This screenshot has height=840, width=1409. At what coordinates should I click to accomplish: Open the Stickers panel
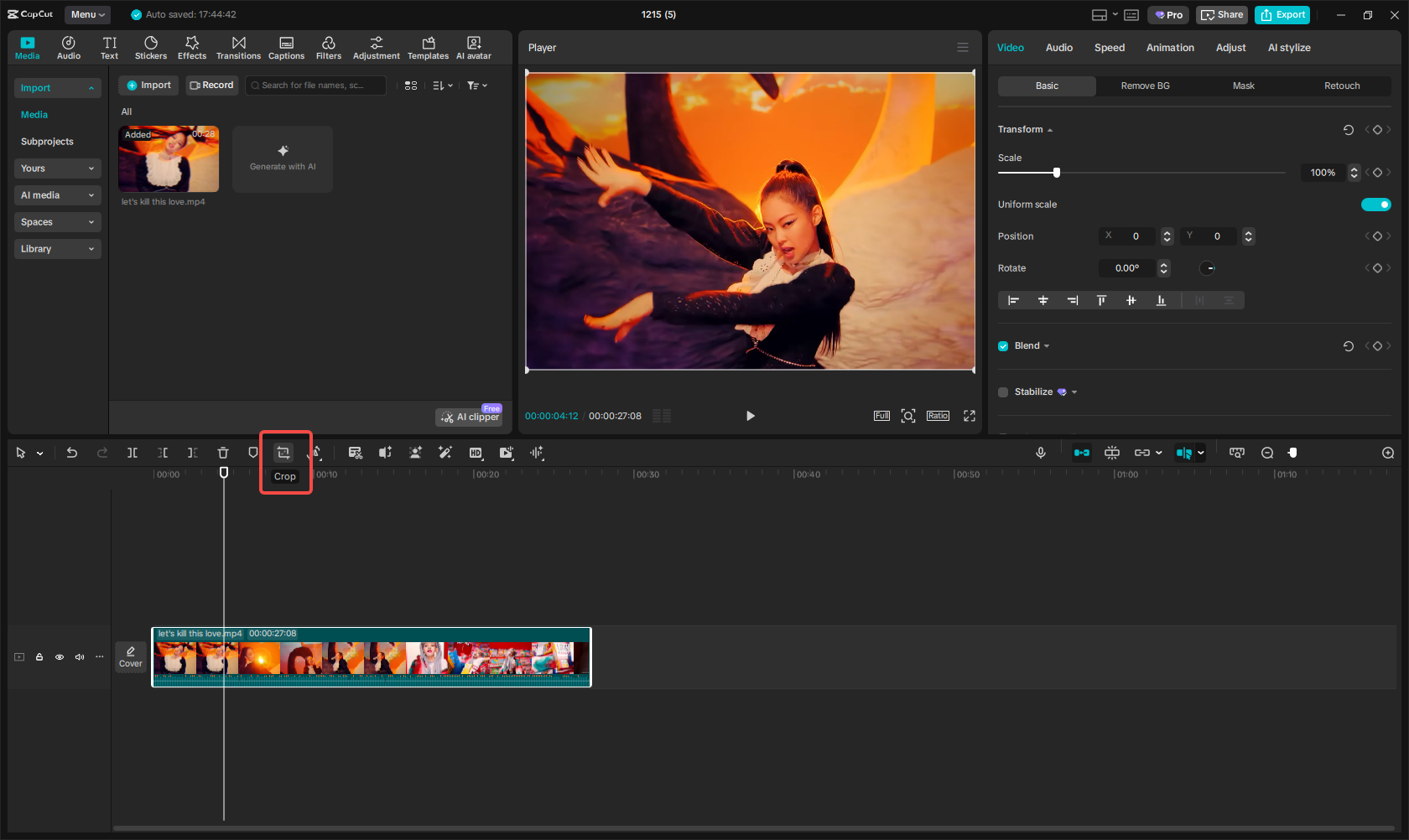151,46
